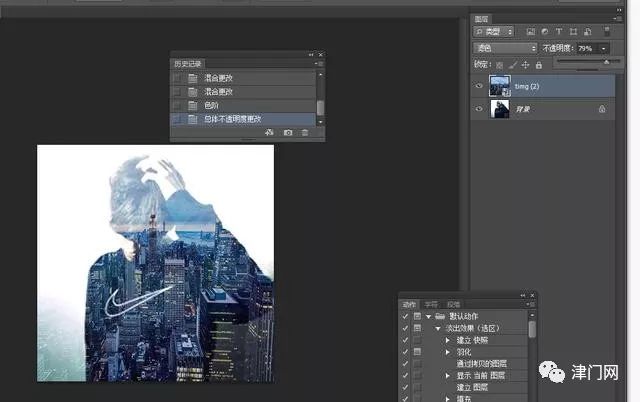Click create new document from state icon
The height and width of the screenshot is (402, 640).
(270, 132)
